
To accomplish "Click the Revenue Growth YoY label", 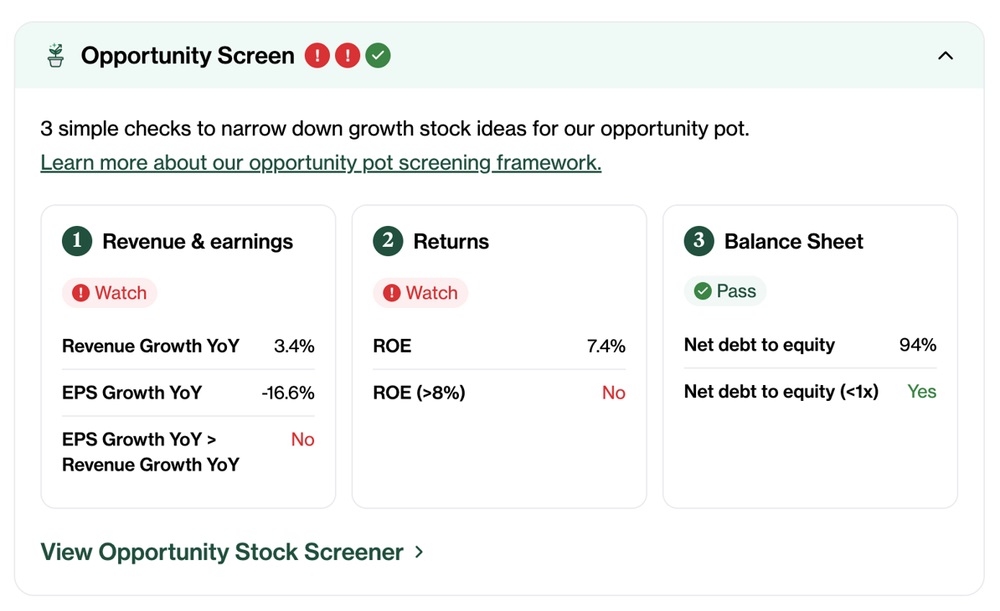I will tap(151, 346).
